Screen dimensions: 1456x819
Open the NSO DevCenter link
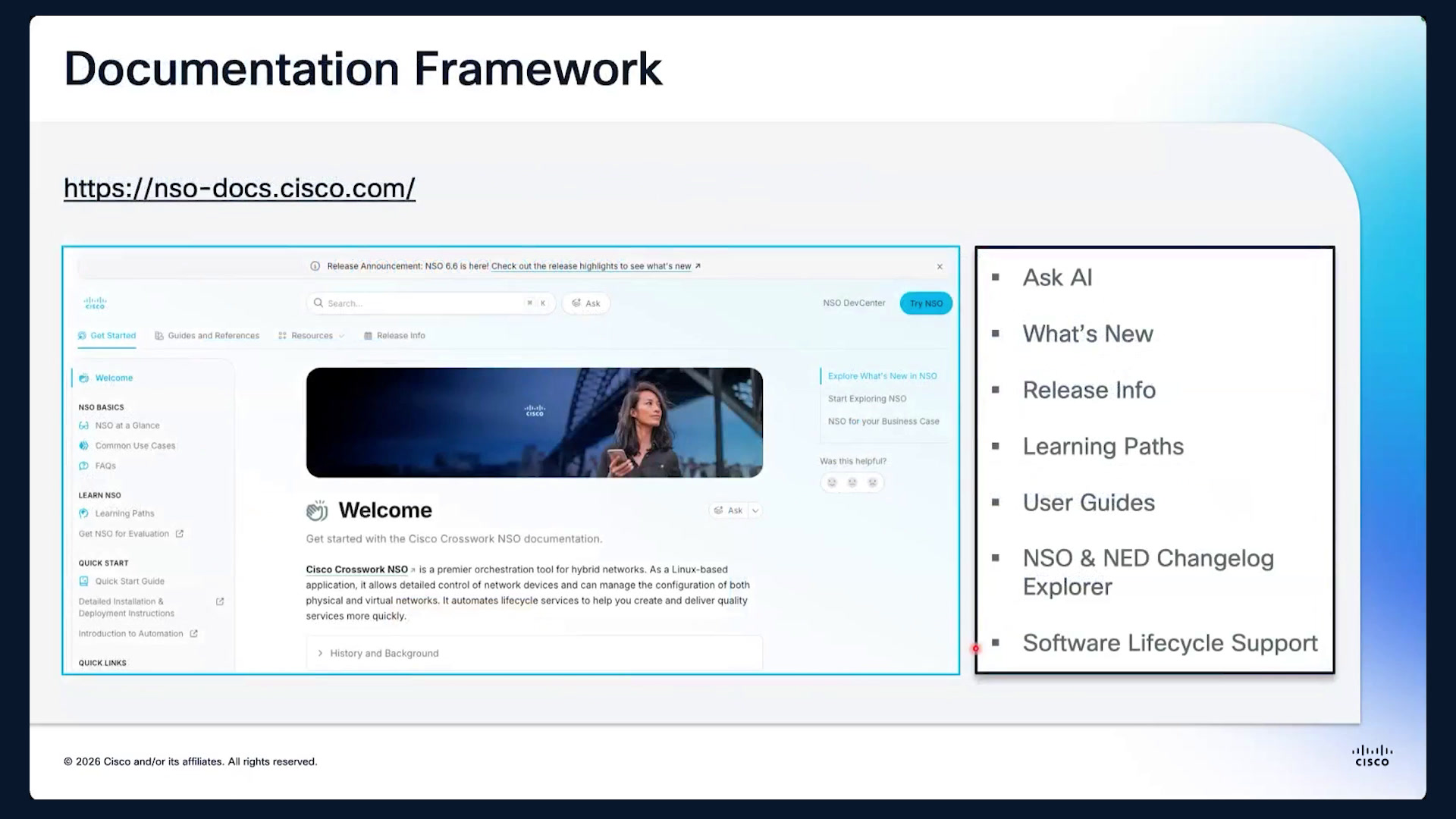coord(854,303)
